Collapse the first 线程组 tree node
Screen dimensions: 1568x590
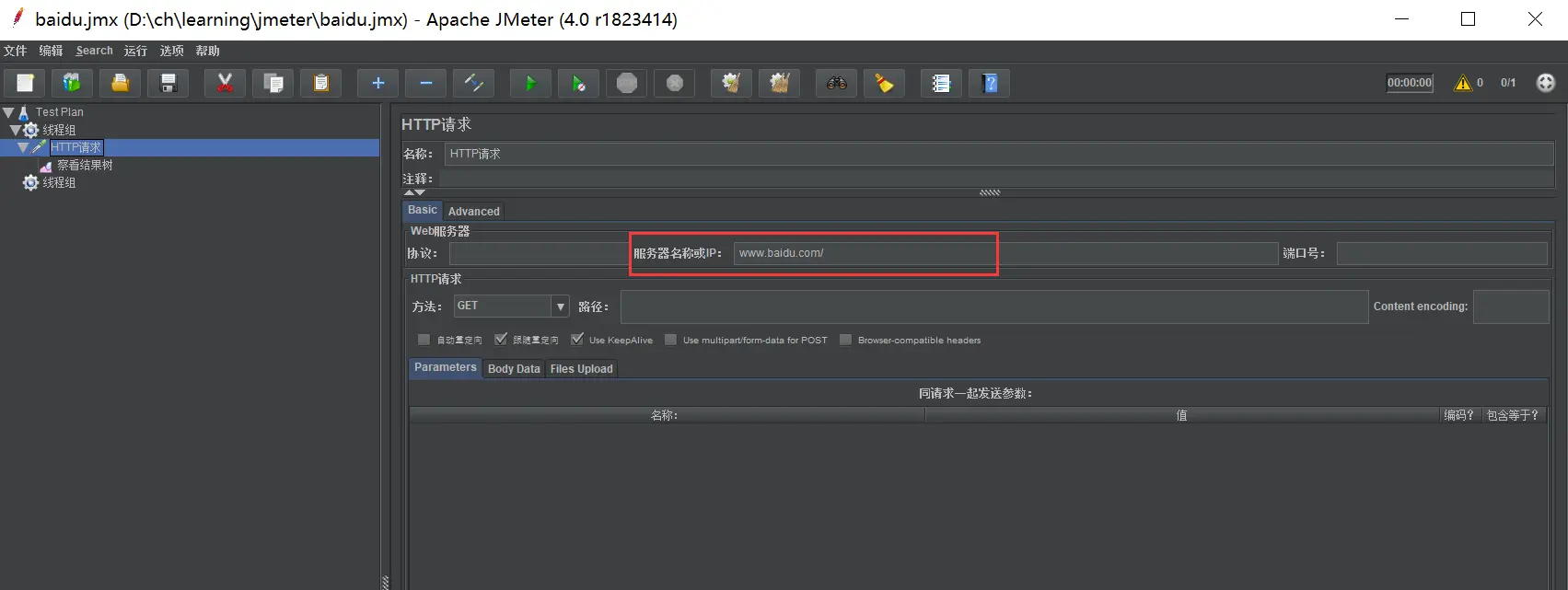pos(16,130)
